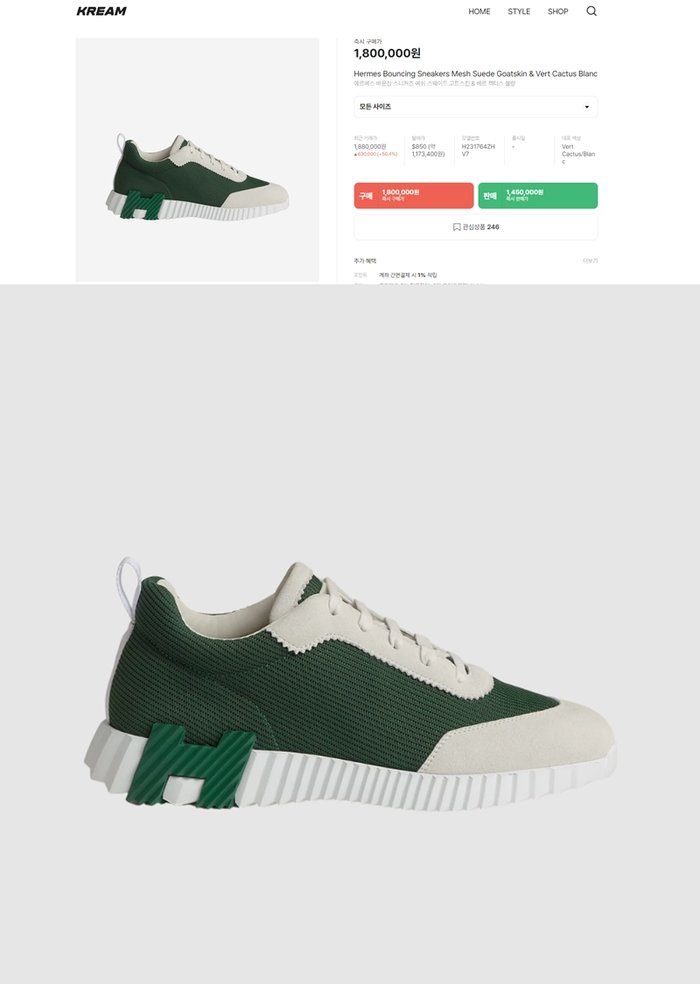The width and height of the screenshot is (700, 984).
Task: Select the small sneaker product thumbnail
Action: (x=197, y=160)
